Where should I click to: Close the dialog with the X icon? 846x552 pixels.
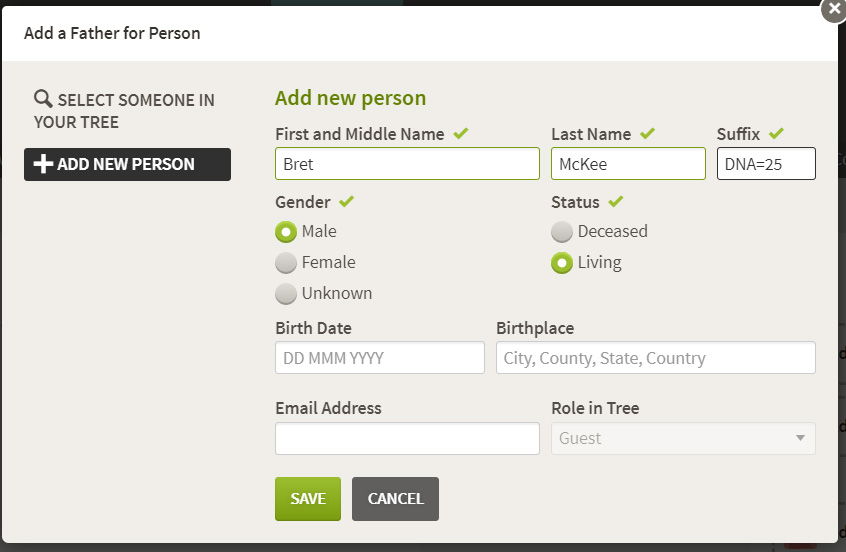(834, 10)
